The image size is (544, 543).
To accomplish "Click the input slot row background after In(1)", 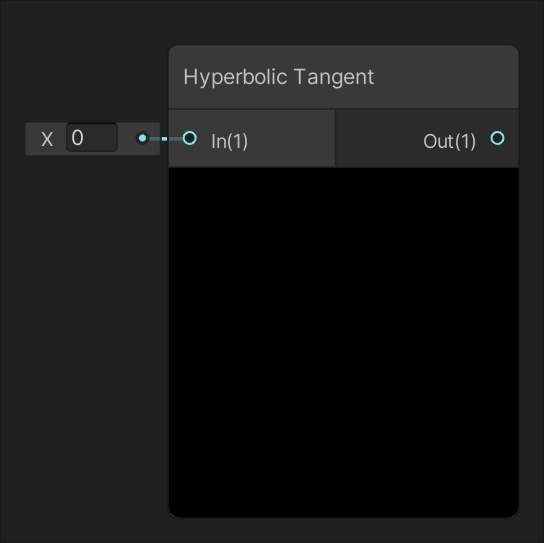I will click(x=291, y=138).
